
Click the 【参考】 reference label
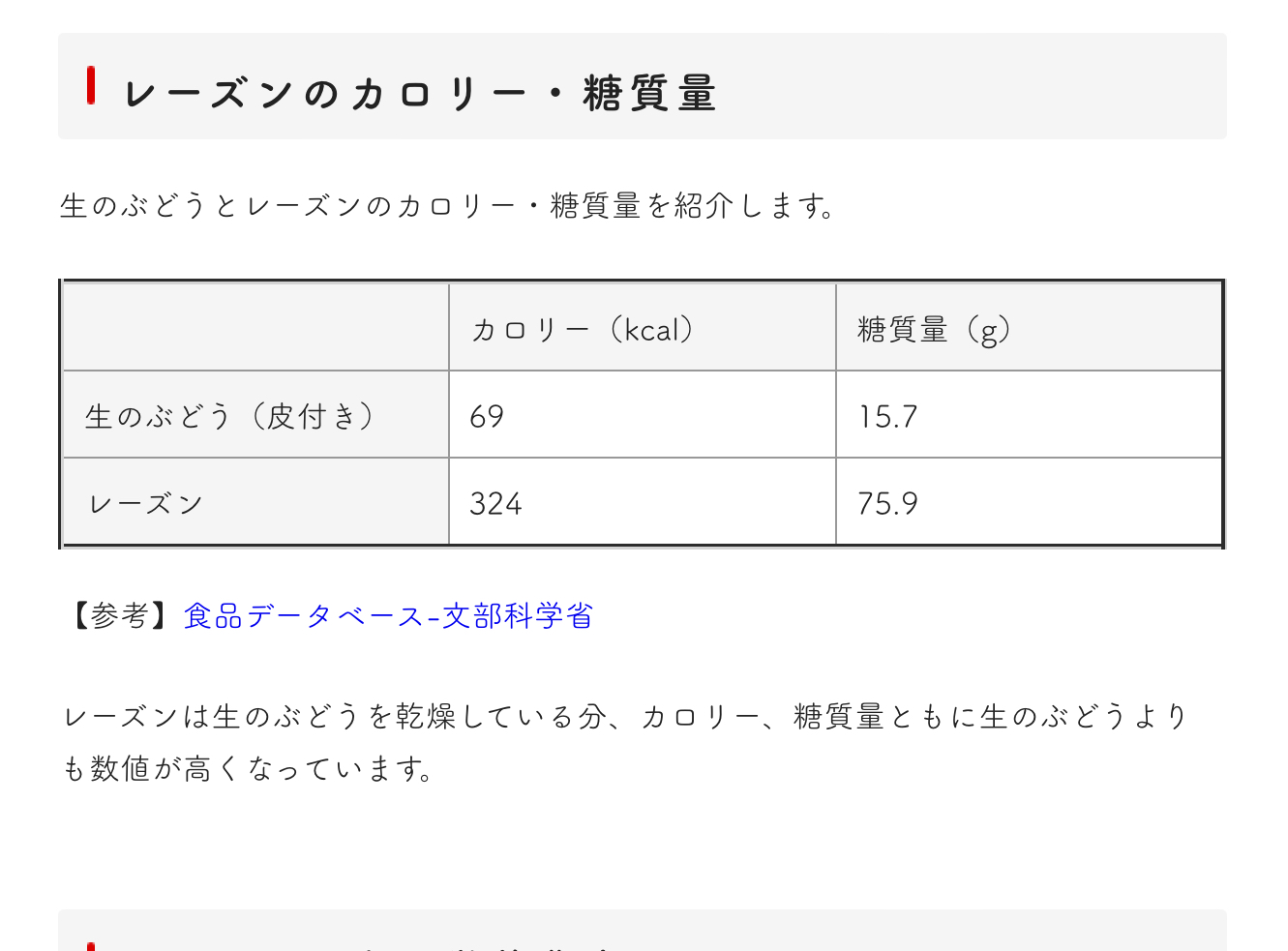pyautogui.click(x=120, y=616)
